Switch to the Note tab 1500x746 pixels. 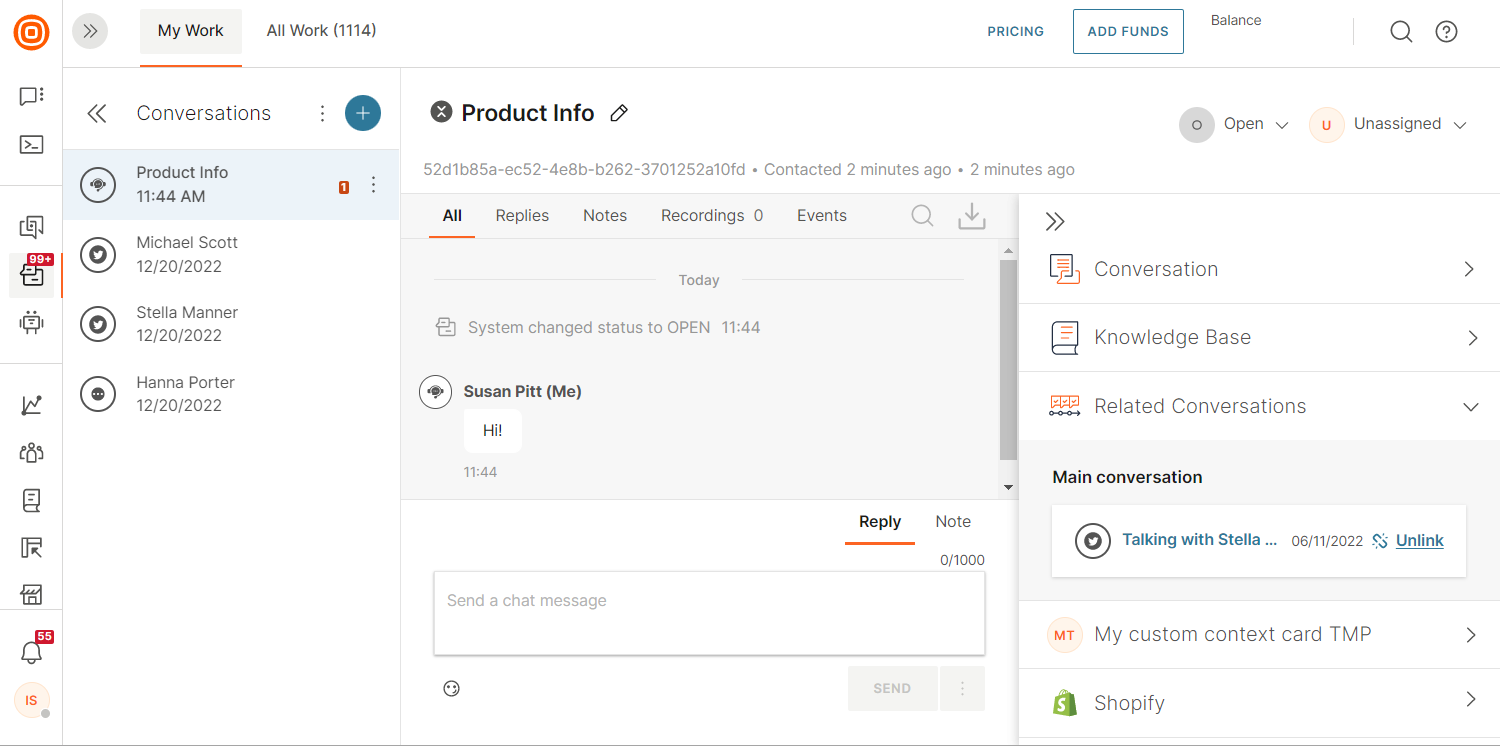(x=952, y=522)
